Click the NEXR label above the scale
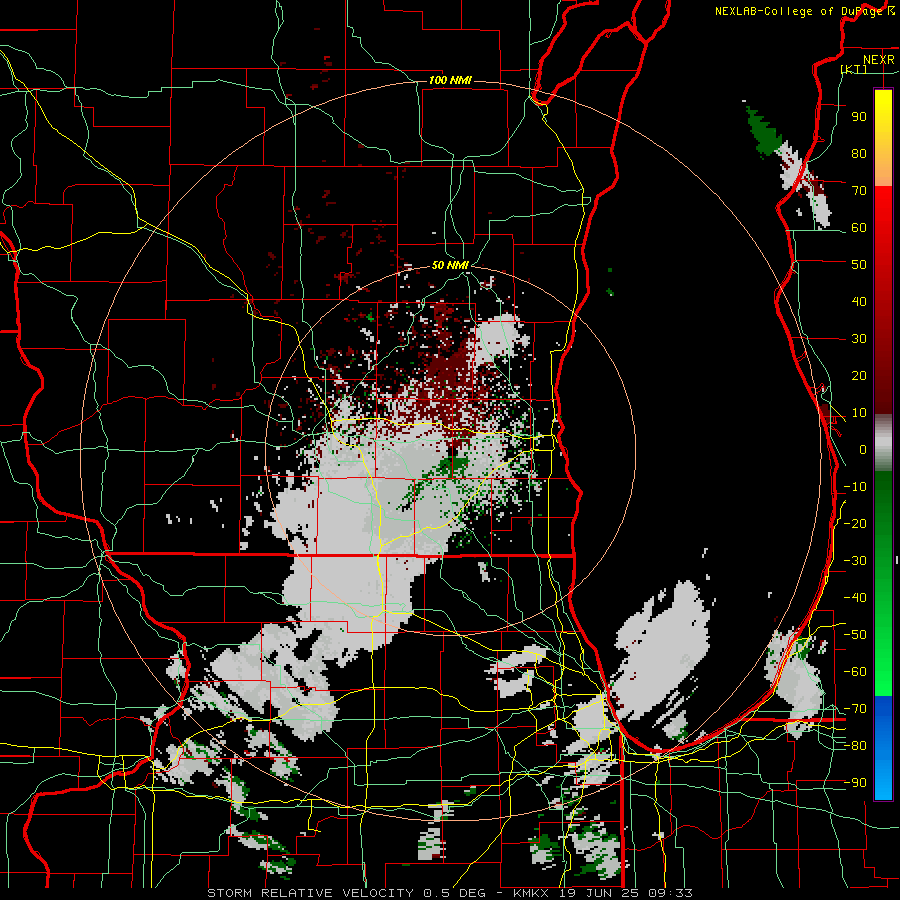The height and width of the screenshot is (900, 900). click(879, 60)
